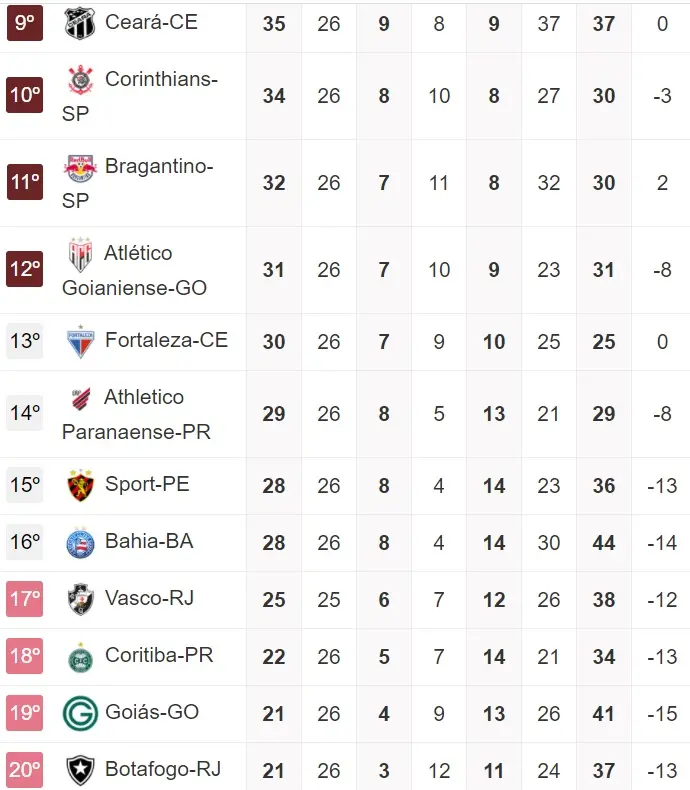Open the Fortaleza-CE team name link
This screenshot has width=690, height=790.
pyautogui.click(x=166, y=340)
